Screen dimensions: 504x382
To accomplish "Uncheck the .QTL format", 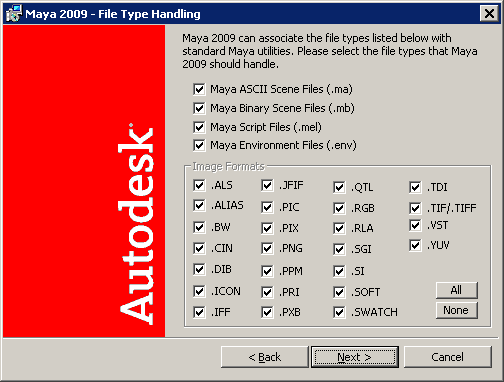I will [339, 187].
